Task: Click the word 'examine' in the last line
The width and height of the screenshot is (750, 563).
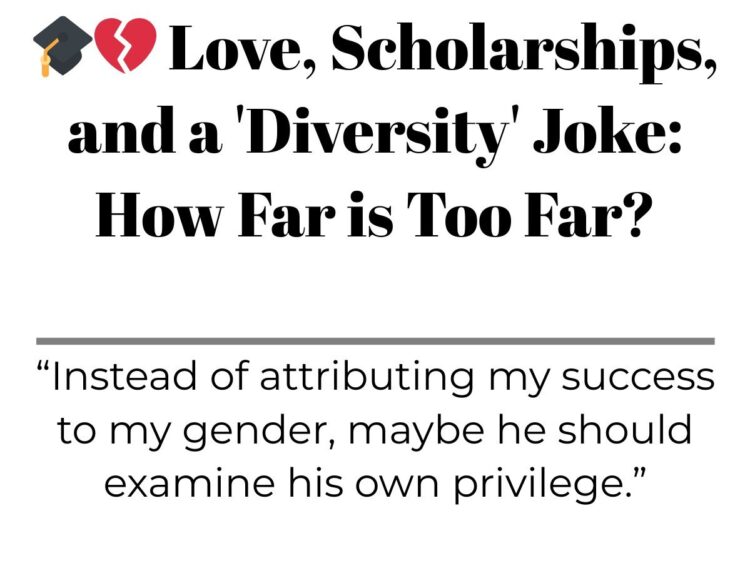Action: tap(189, 483)
